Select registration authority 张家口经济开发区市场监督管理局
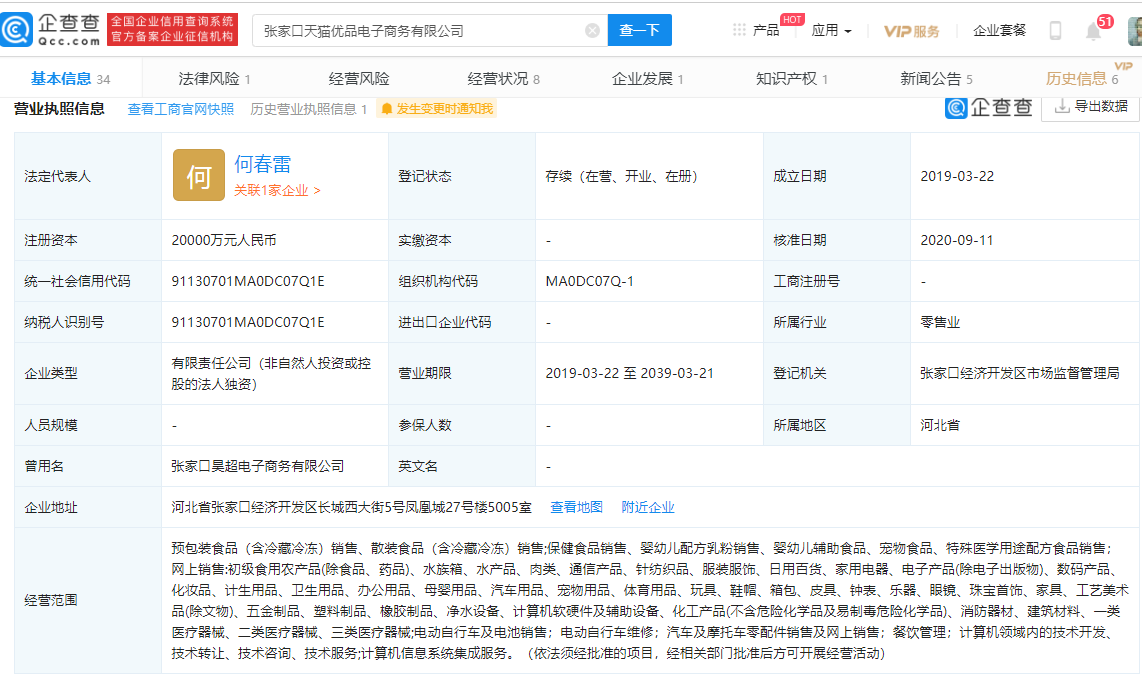 (1019, 373)
